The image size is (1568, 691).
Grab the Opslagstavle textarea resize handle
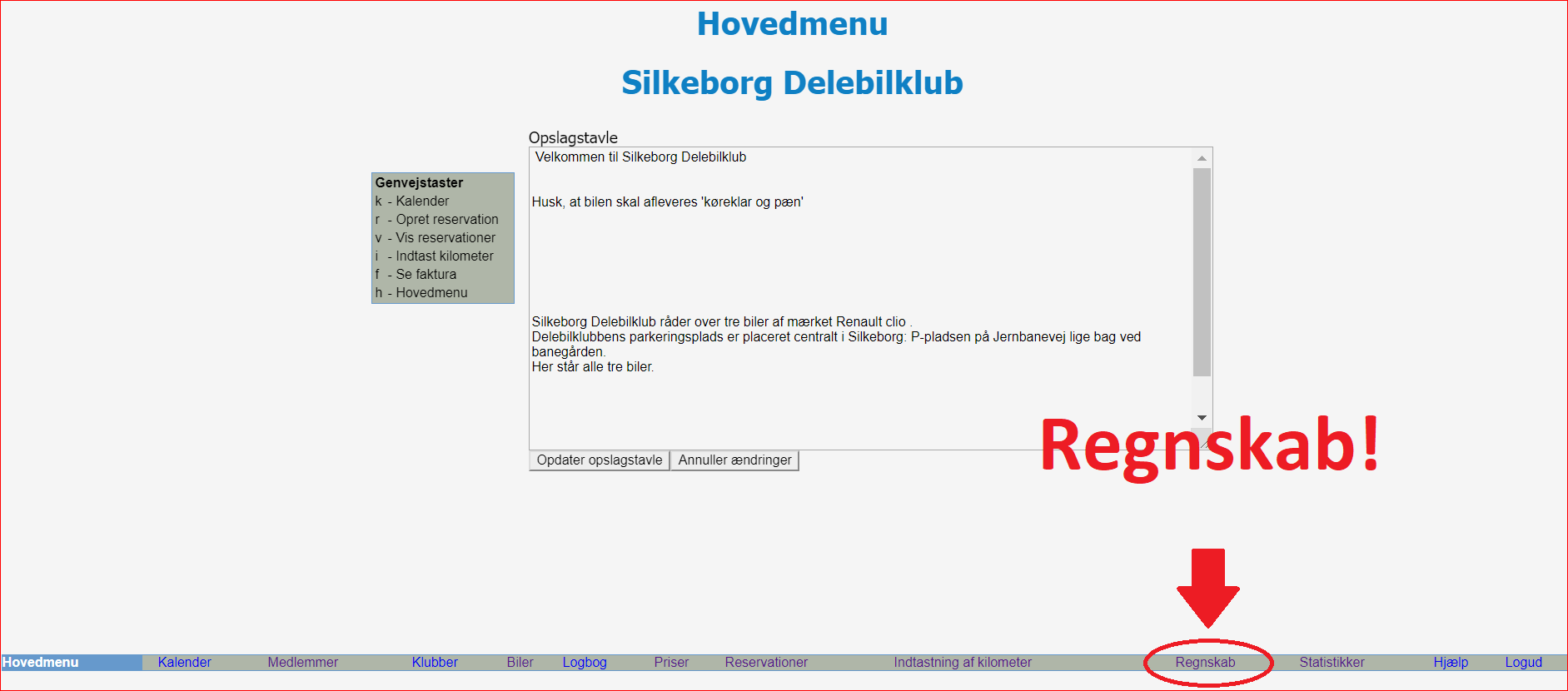(1207, 445)
